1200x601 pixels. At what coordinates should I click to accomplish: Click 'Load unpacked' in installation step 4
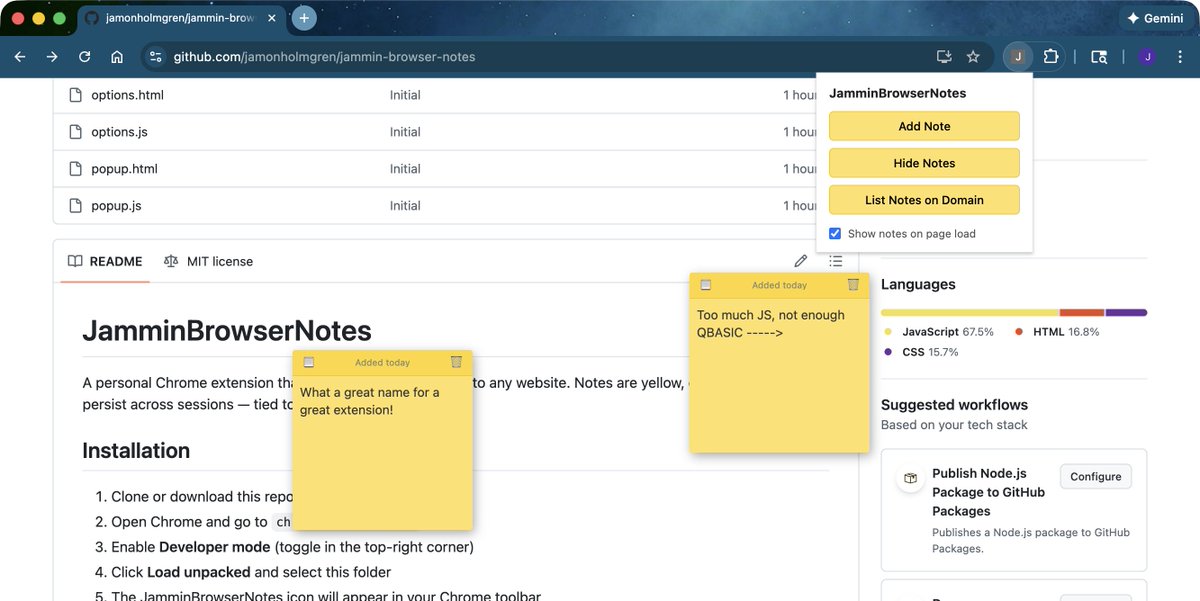199,572
